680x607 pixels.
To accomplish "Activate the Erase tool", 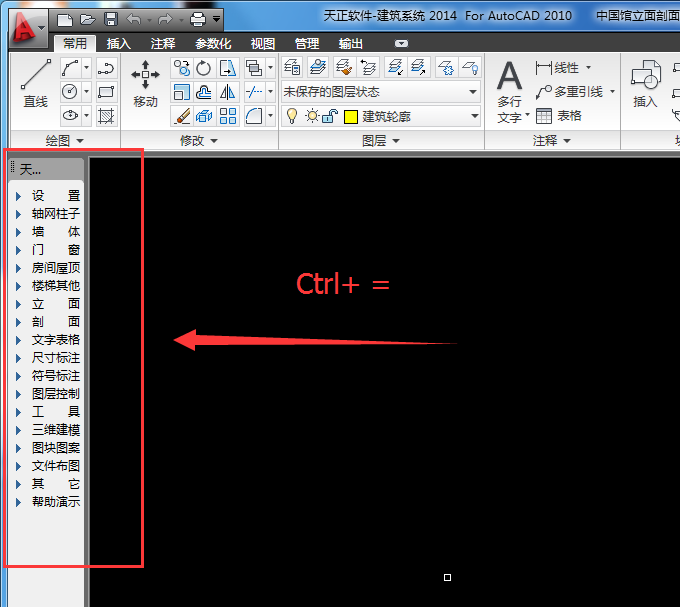I will tap(181, 116).
